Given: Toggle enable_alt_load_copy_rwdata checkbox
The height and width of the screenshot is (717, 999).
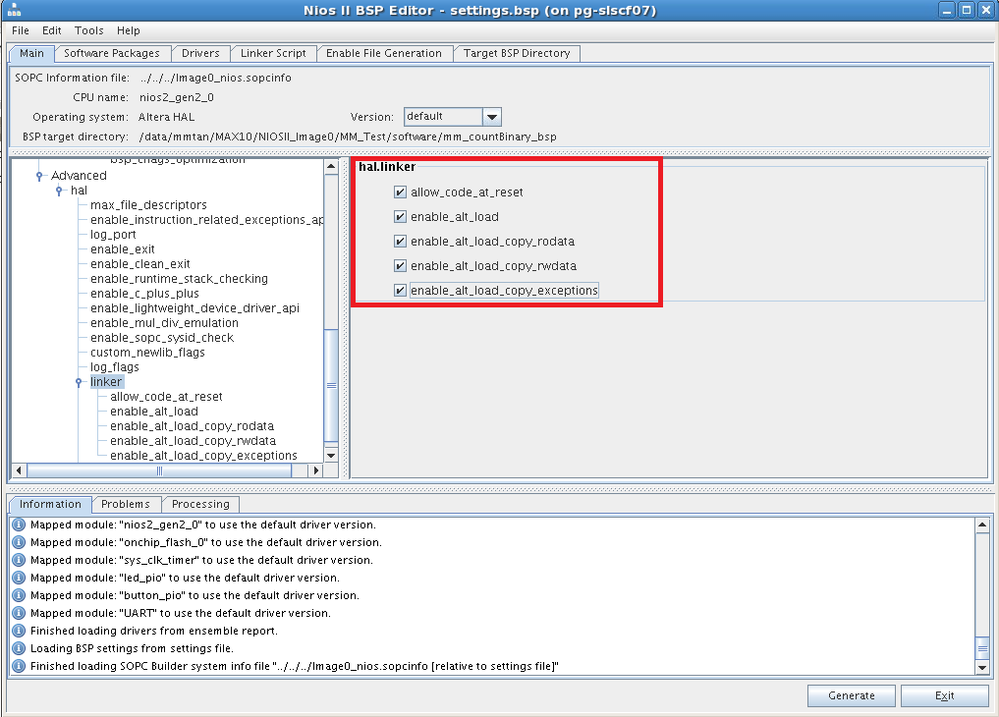Looking at the screenshot, I should [400, 266].
